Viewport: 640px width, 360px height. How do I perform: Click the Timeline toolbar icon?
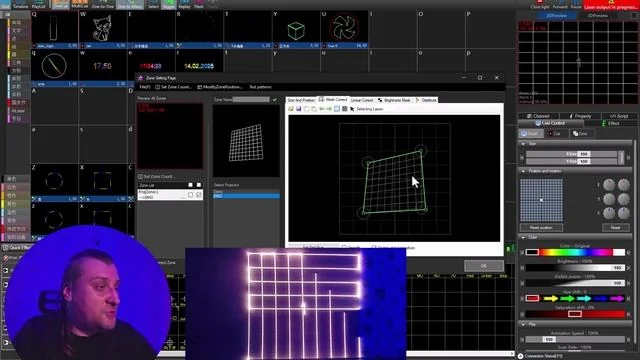pos(20,4)
